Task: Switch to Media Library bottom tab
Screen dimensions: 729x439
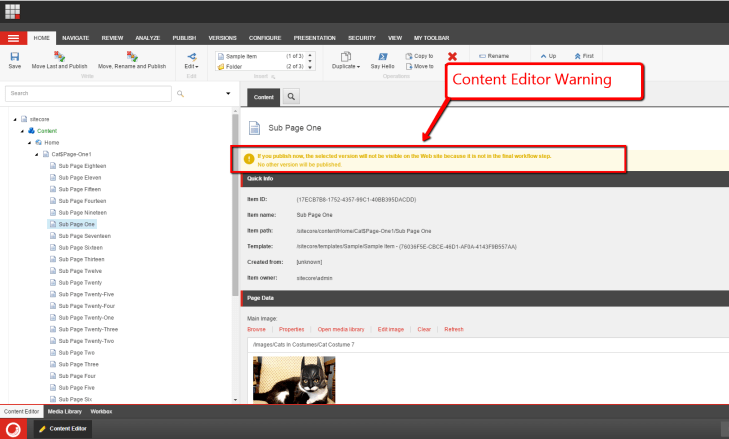Action: 65,412
